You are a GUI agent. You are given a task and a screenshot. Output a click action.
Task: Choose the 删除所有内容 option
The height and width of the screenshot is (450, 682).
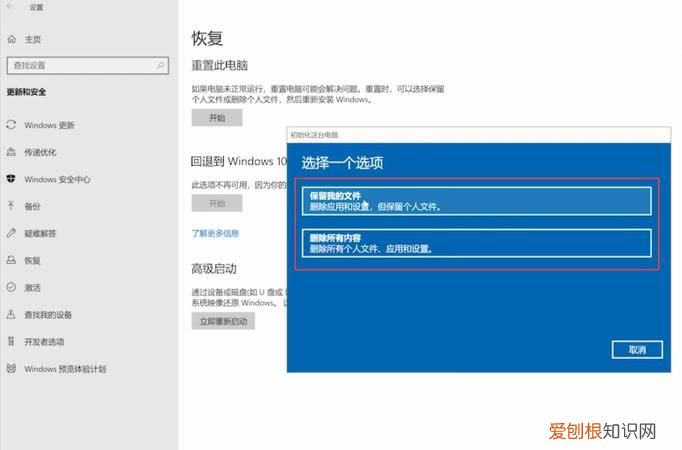(477, 243)
